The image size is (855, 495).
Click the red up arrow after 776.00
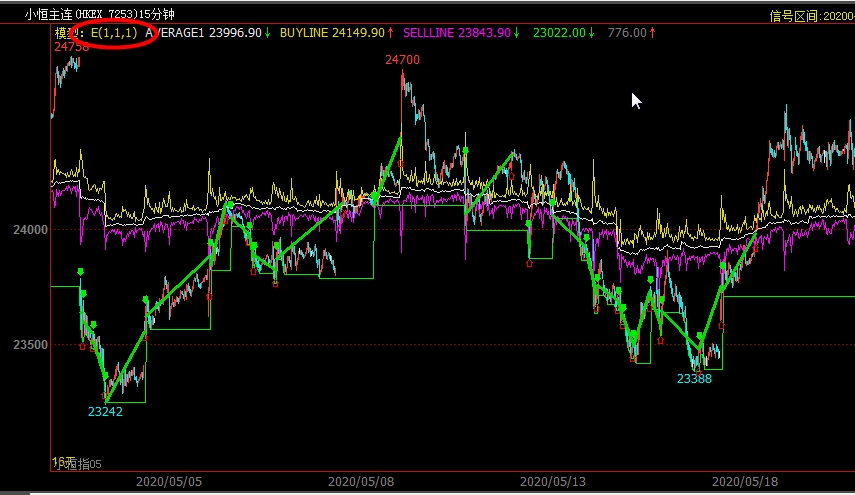coord(653,33)
